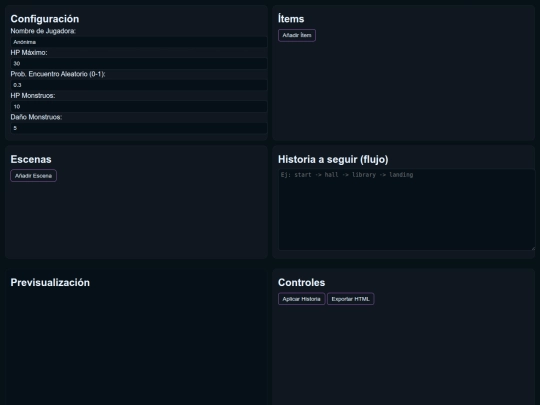Viewport: 540px width, 405px height.
Task: Focus the HP Máximo input field
Action: click(139, 63)
